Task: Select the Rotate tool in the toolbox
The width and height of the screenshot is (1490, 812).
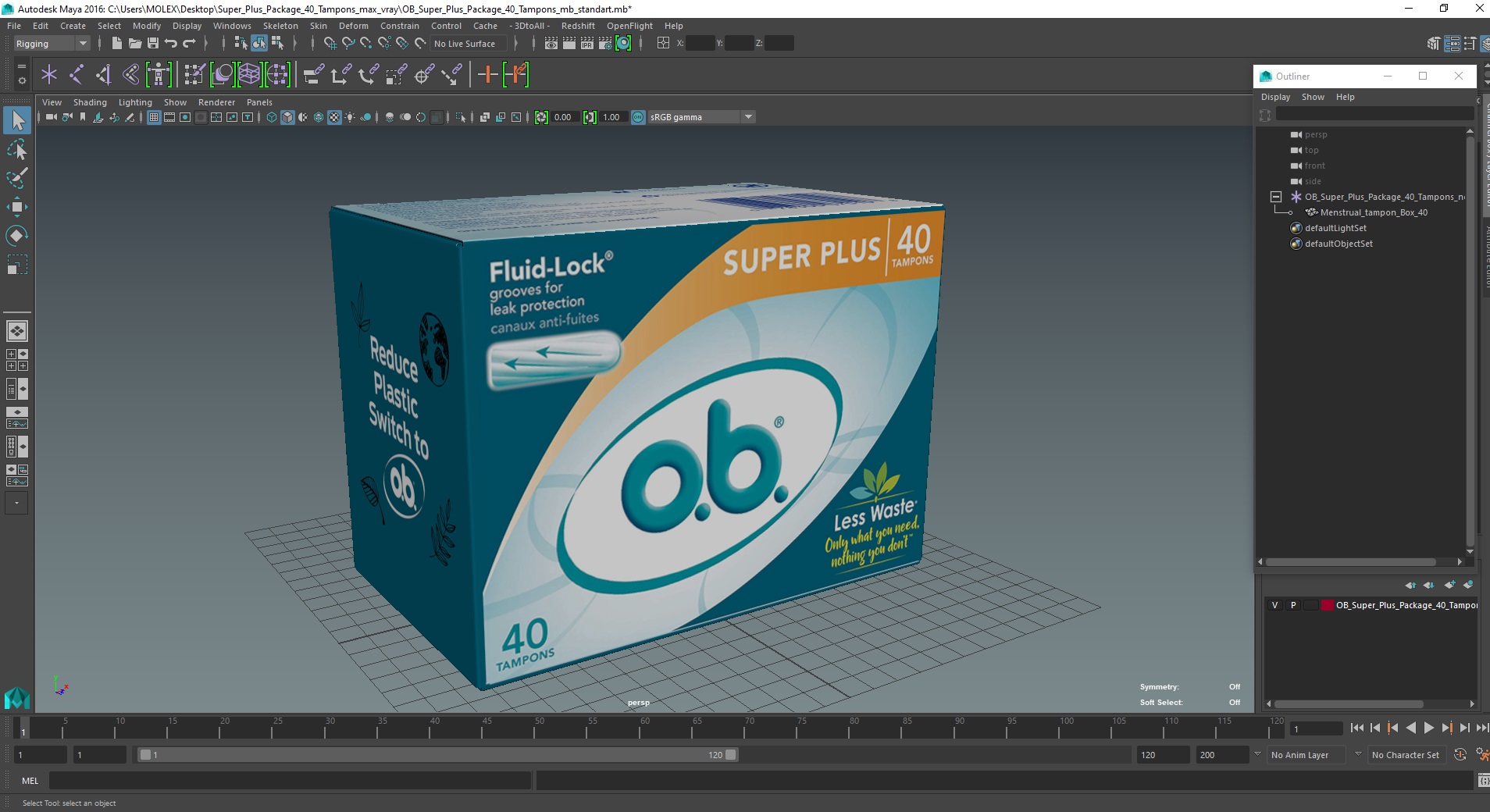Action: coord(17,235)
